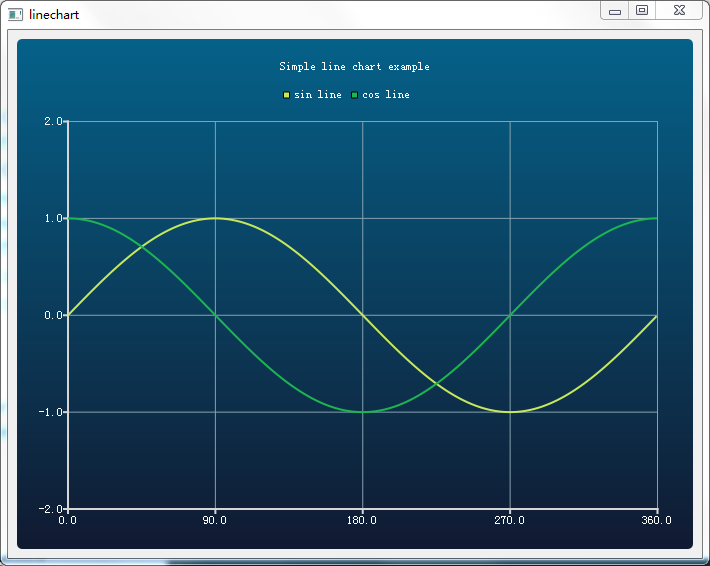Screen dimensions: 710x566
Task: Click the x-axis label 90.0
Action: pyautogui.click(x=215, y=520)
